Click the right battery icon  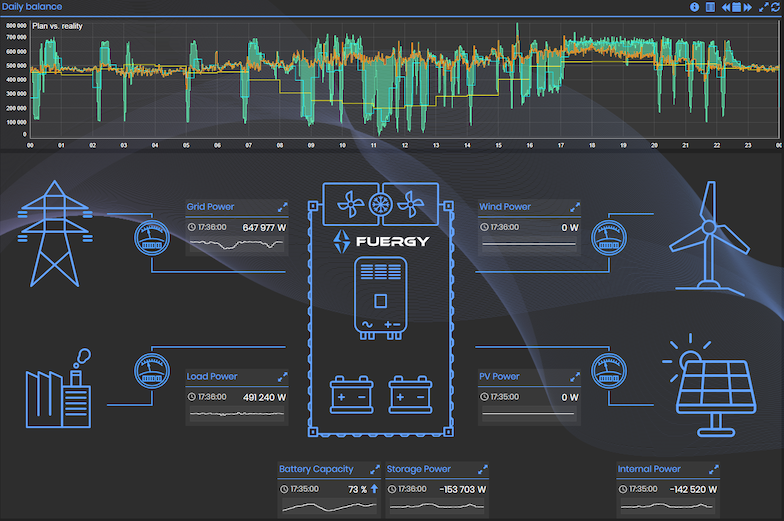coord(410,395)
